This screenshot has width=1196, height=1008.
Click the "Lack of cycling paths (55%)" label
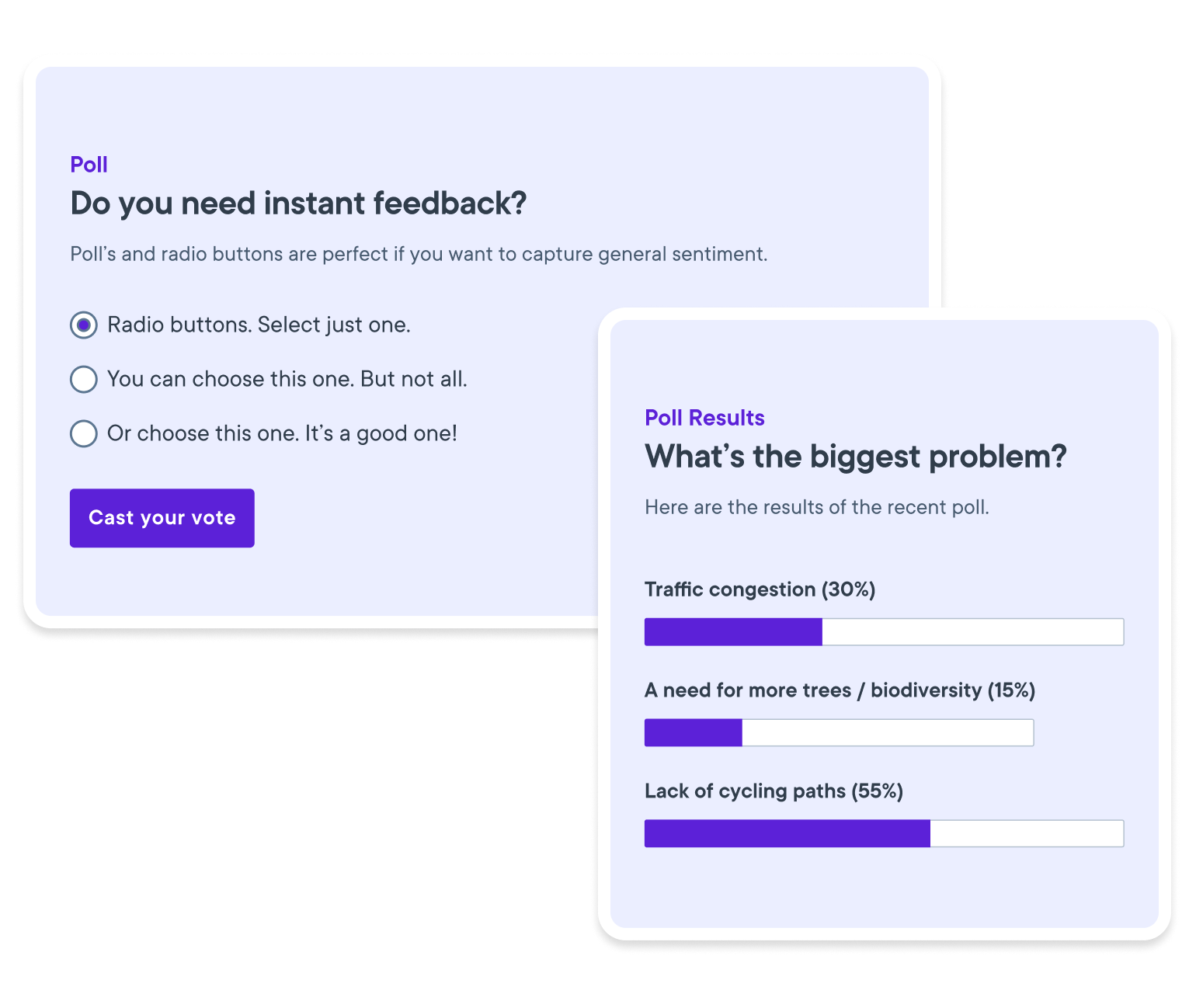(x=774, y=791)
